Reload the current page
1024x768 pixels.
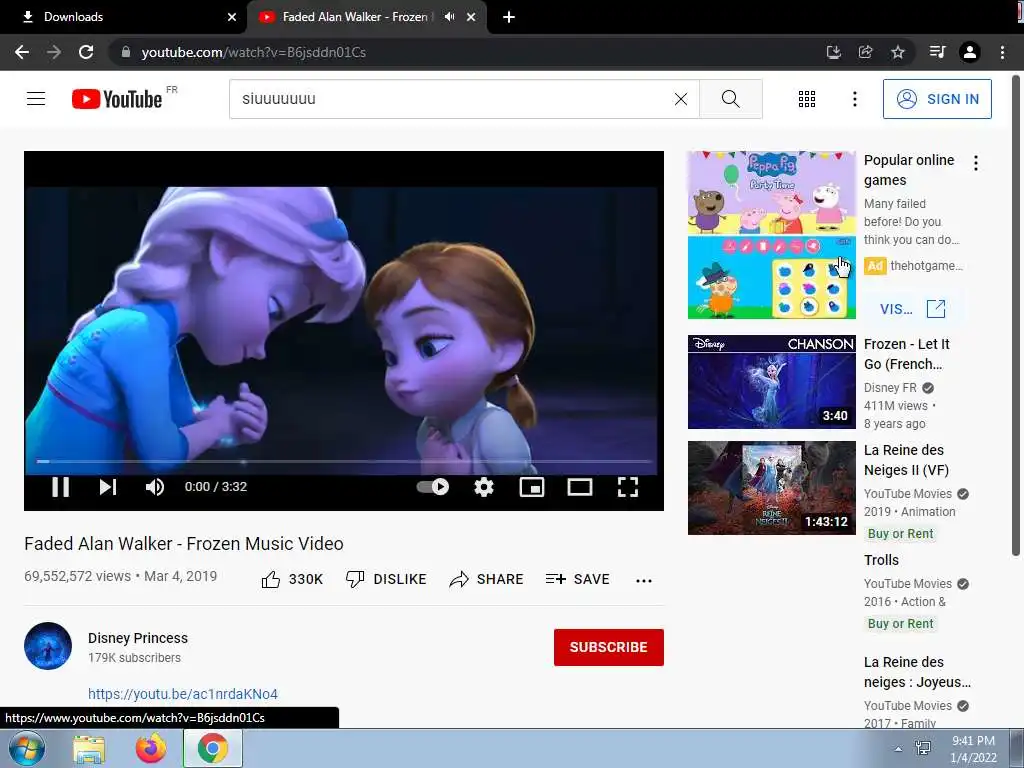coord(86,52)
